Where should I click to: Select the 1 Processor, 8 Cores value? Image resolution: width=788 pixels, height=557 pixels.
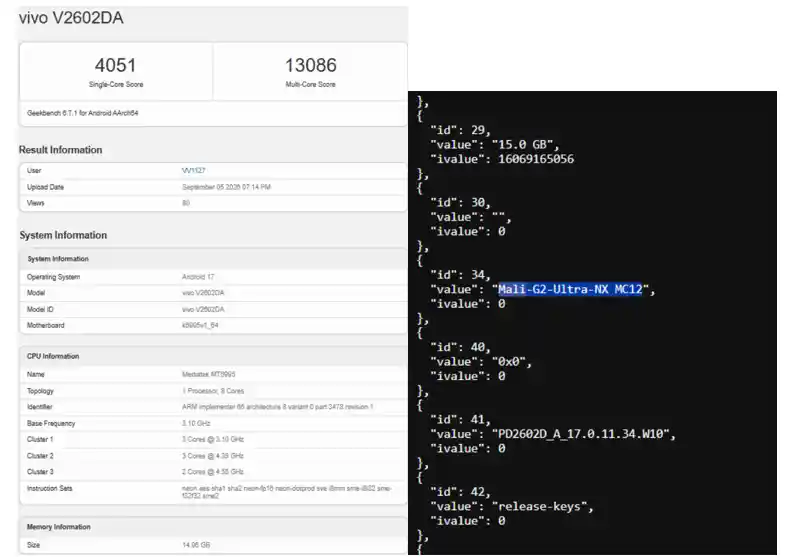point(213,391)
